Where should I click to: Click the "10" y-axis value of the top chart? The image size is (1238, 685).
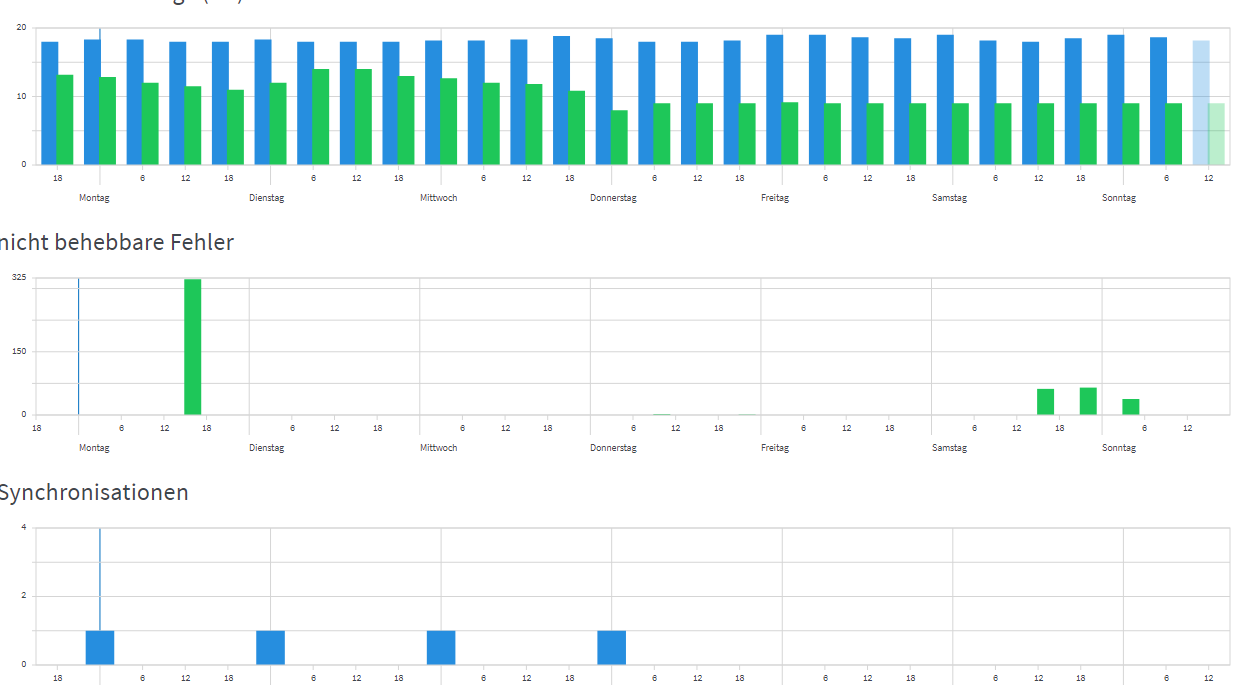coord(21,96)
